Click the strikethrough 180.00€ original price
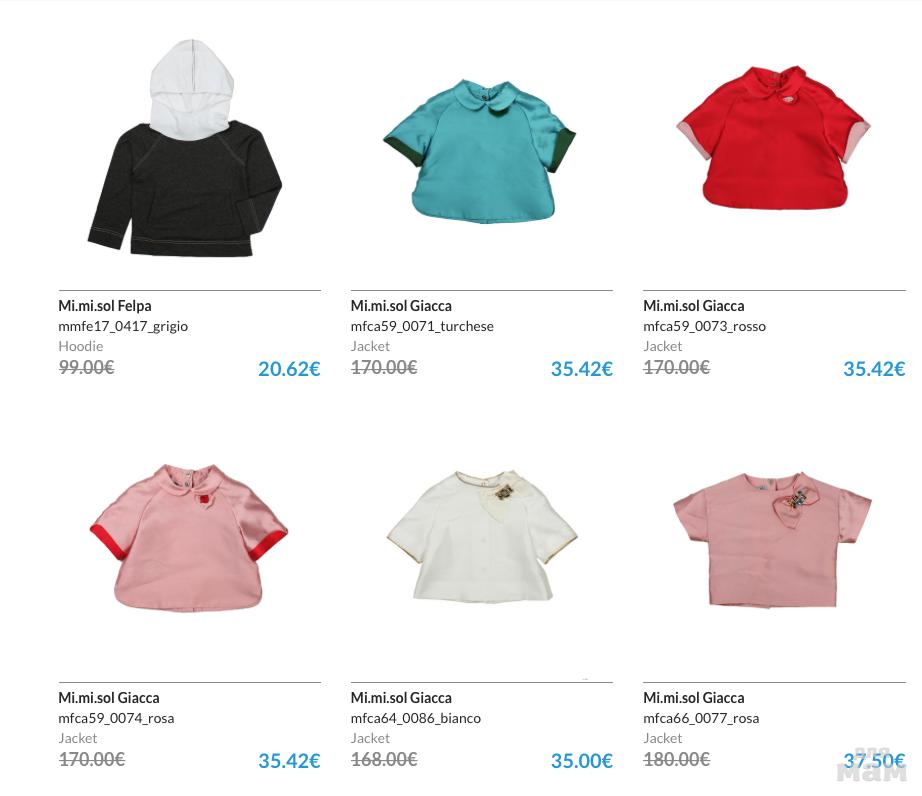 [x=676, y=760]
